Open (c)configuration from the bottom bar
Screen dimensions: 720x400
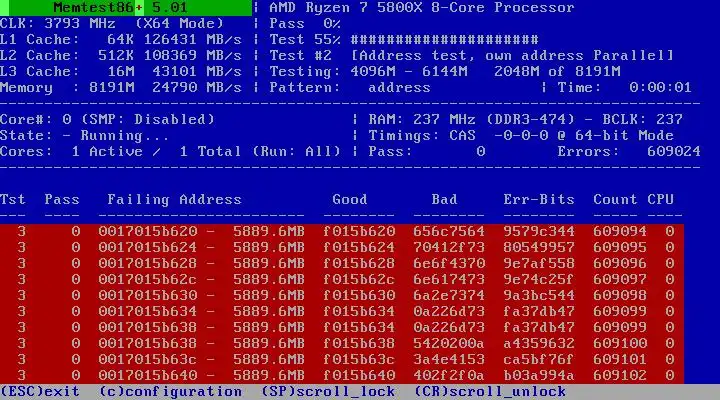[x=170, y=392]
